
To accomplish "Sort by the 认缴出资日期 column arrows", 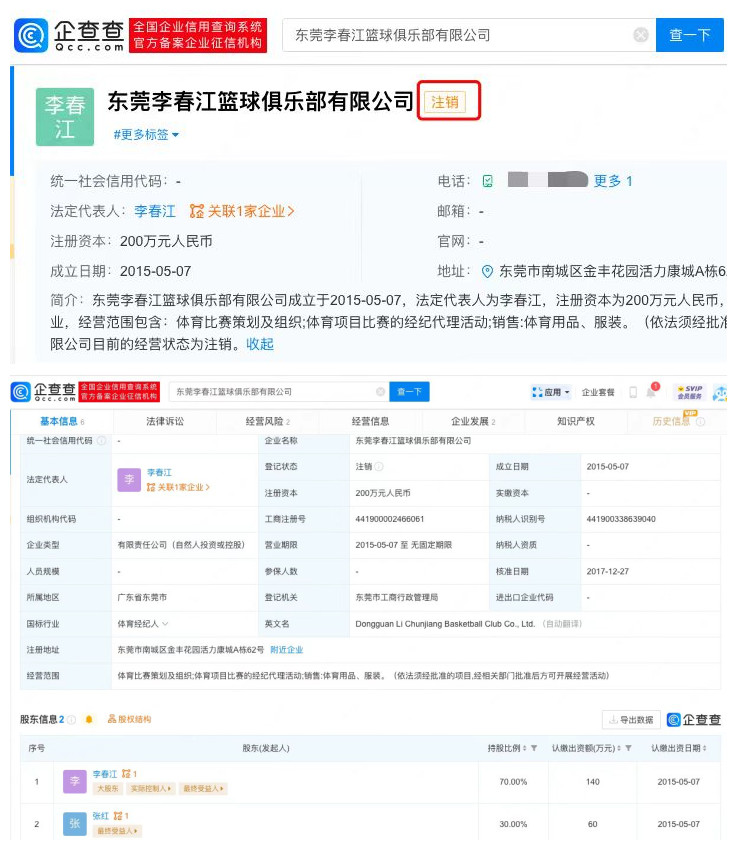I will click(704, 748).
